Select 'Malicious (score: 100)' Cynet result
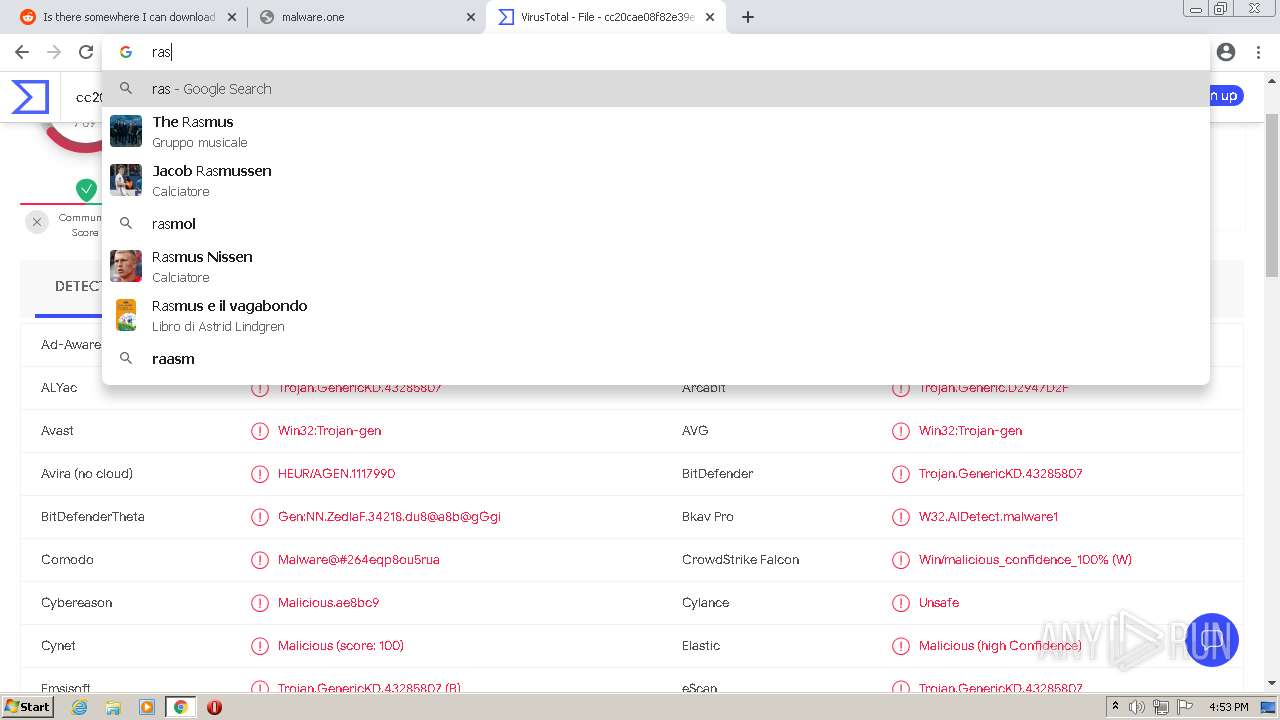 pyautogui.click(x=341, y=646)
